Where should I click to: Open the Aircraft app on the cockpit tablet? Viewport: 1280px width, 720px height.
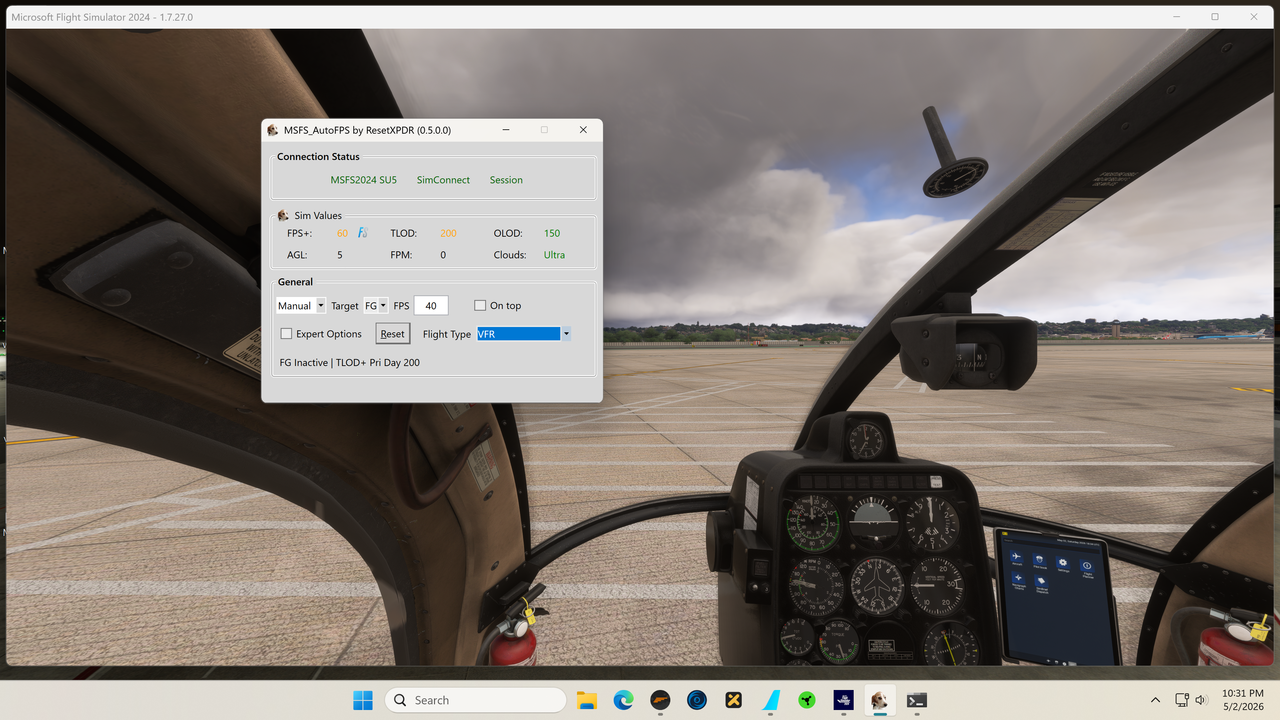click(x=1017, y=558)
